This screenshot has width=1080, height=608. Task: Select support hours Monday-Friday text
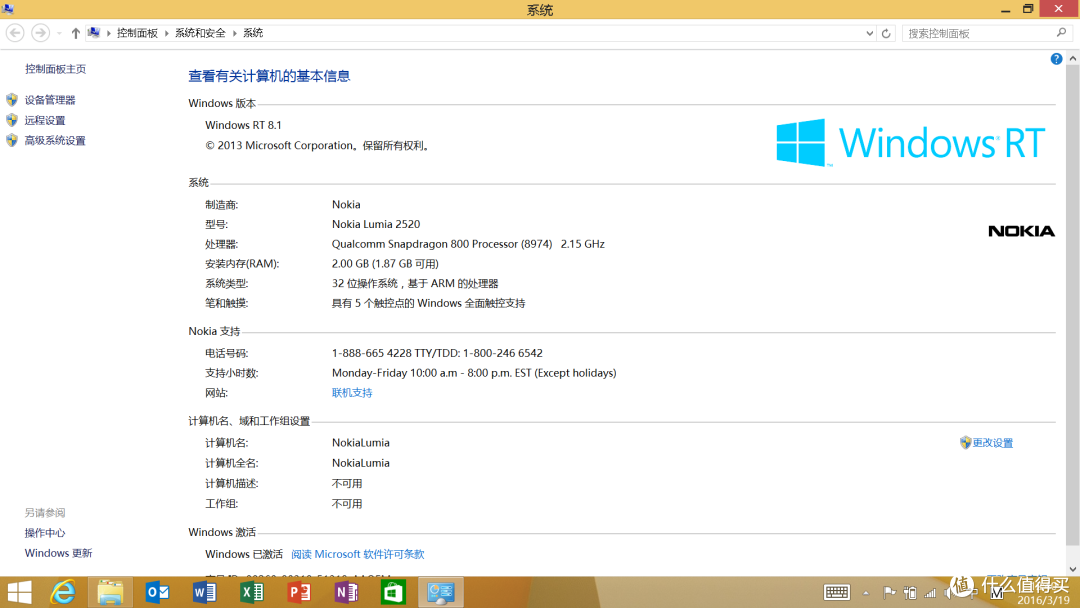474,373
